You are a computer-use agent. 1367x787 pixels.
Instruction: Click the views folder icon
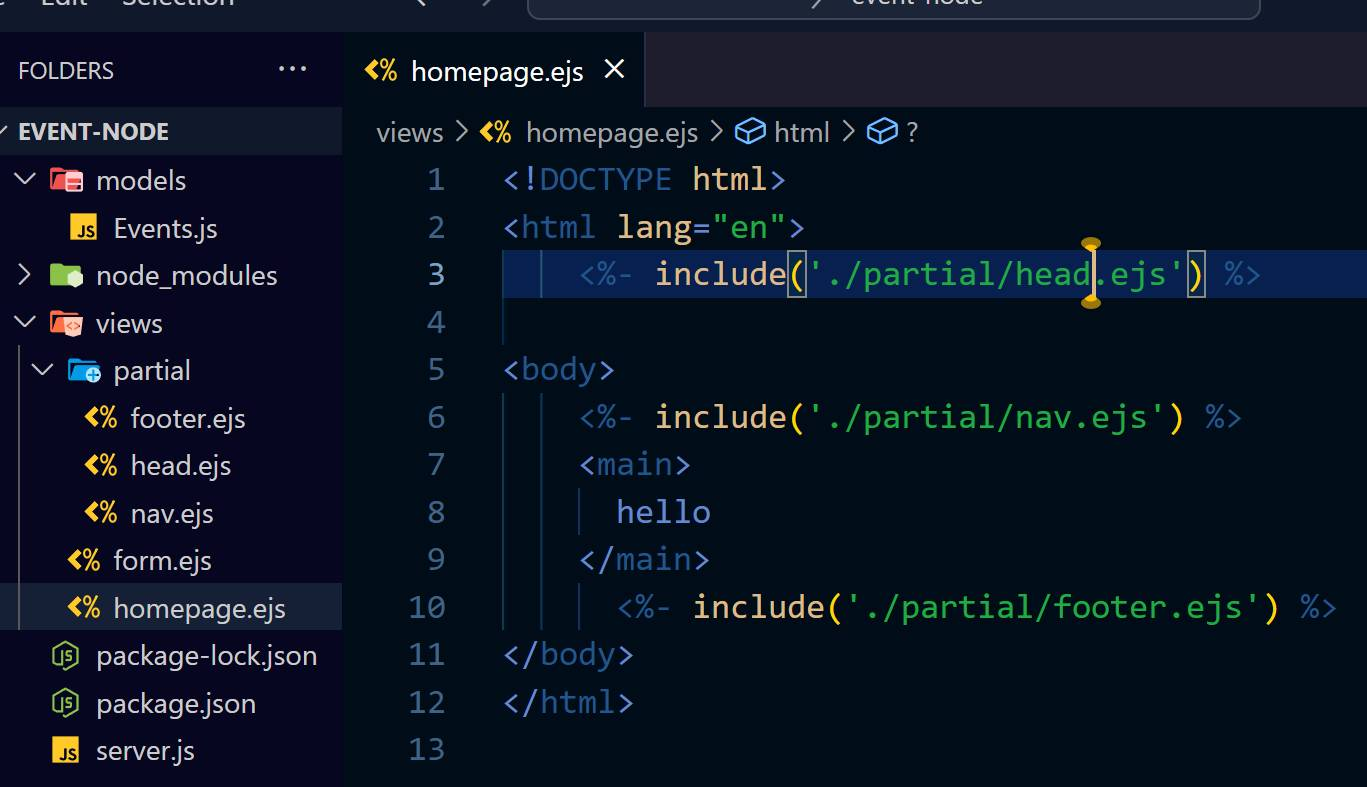click(x=67, y=323)
